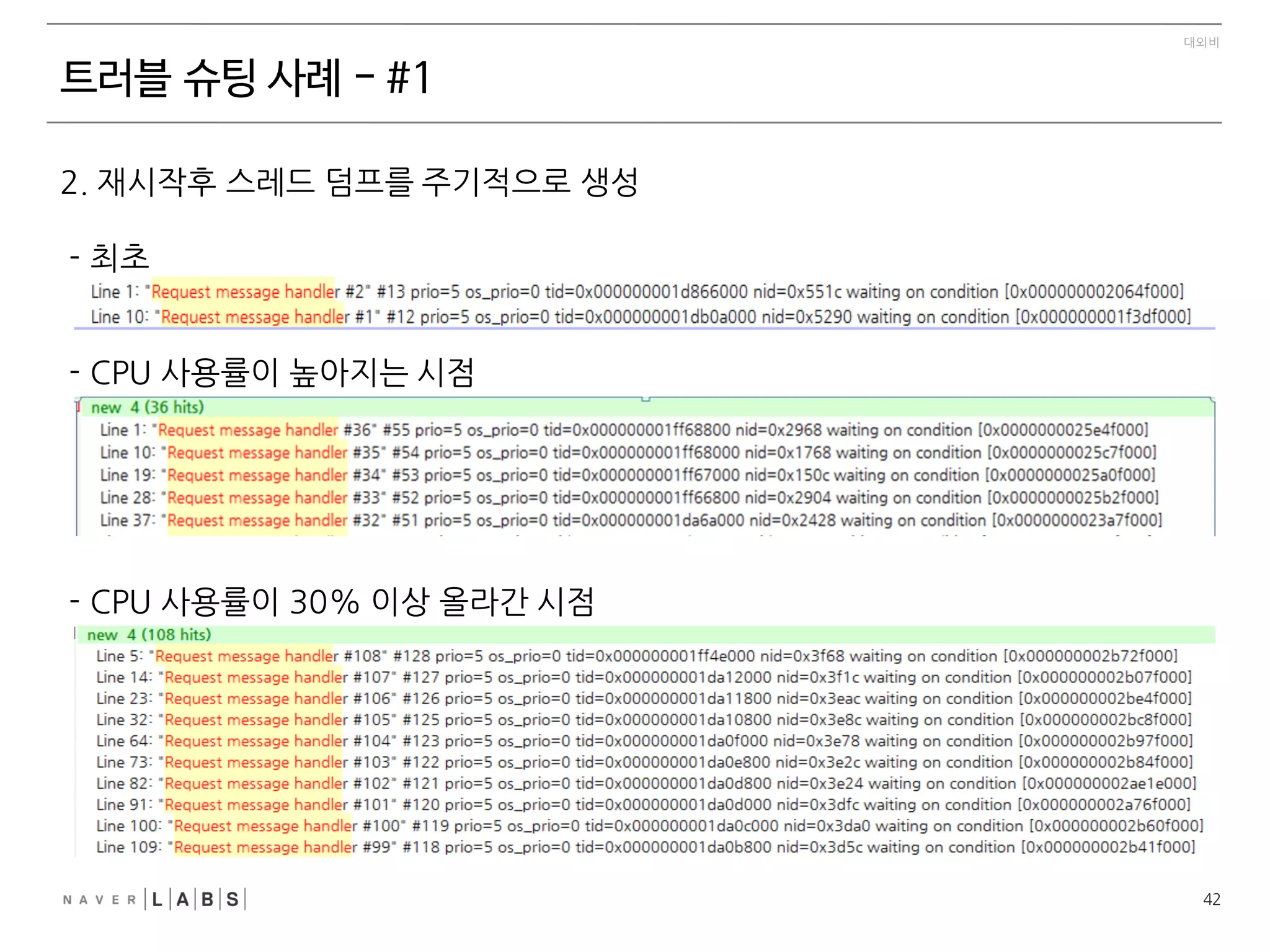Image resolution: width=1270 pixels, height=952 pixels.
Task: Select the row for handler #32 nid=0x2428
Action: pyautogui.click(x=631, y=520)
